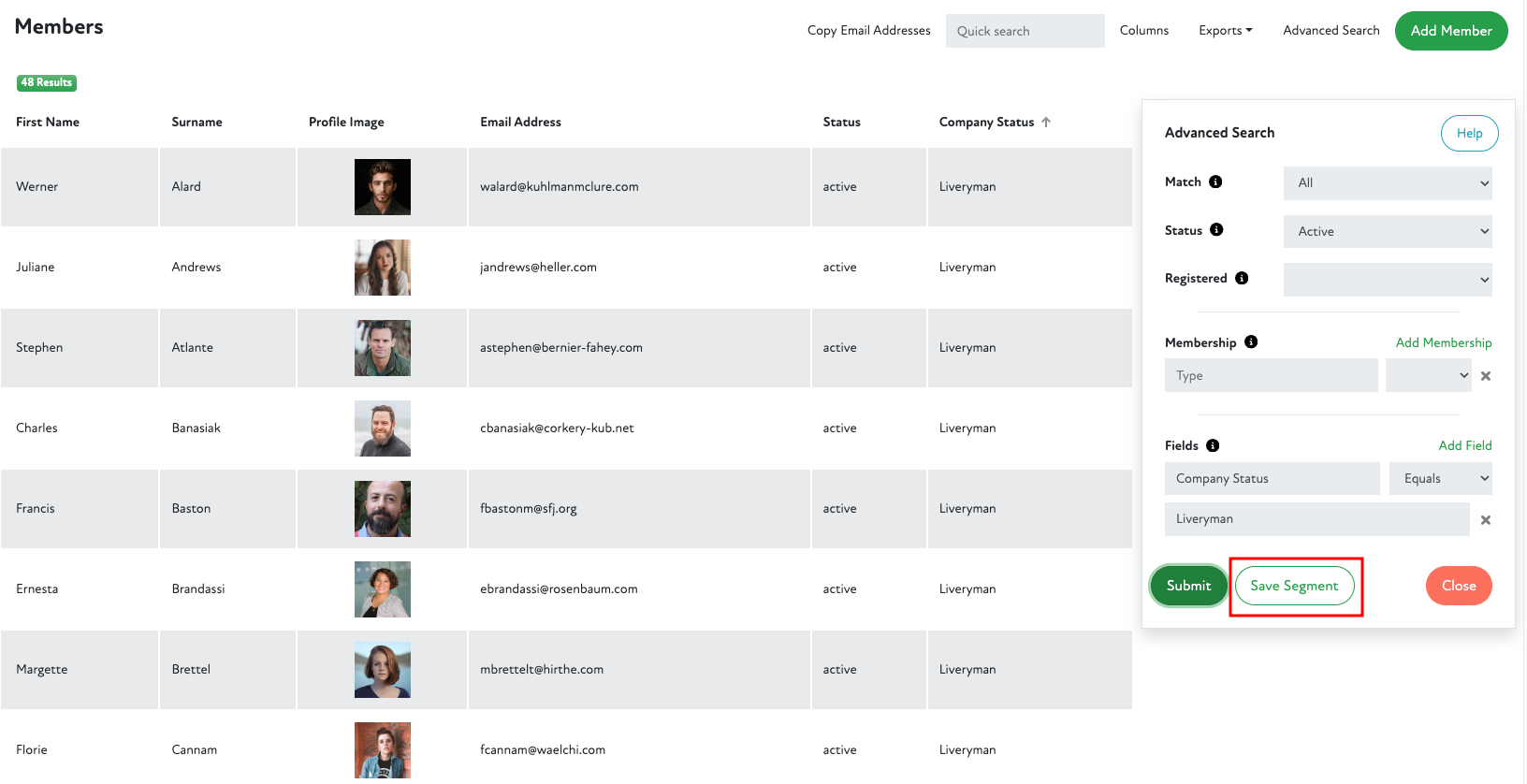
Task: Click the Status info icon
Action: pos(1216,229)
